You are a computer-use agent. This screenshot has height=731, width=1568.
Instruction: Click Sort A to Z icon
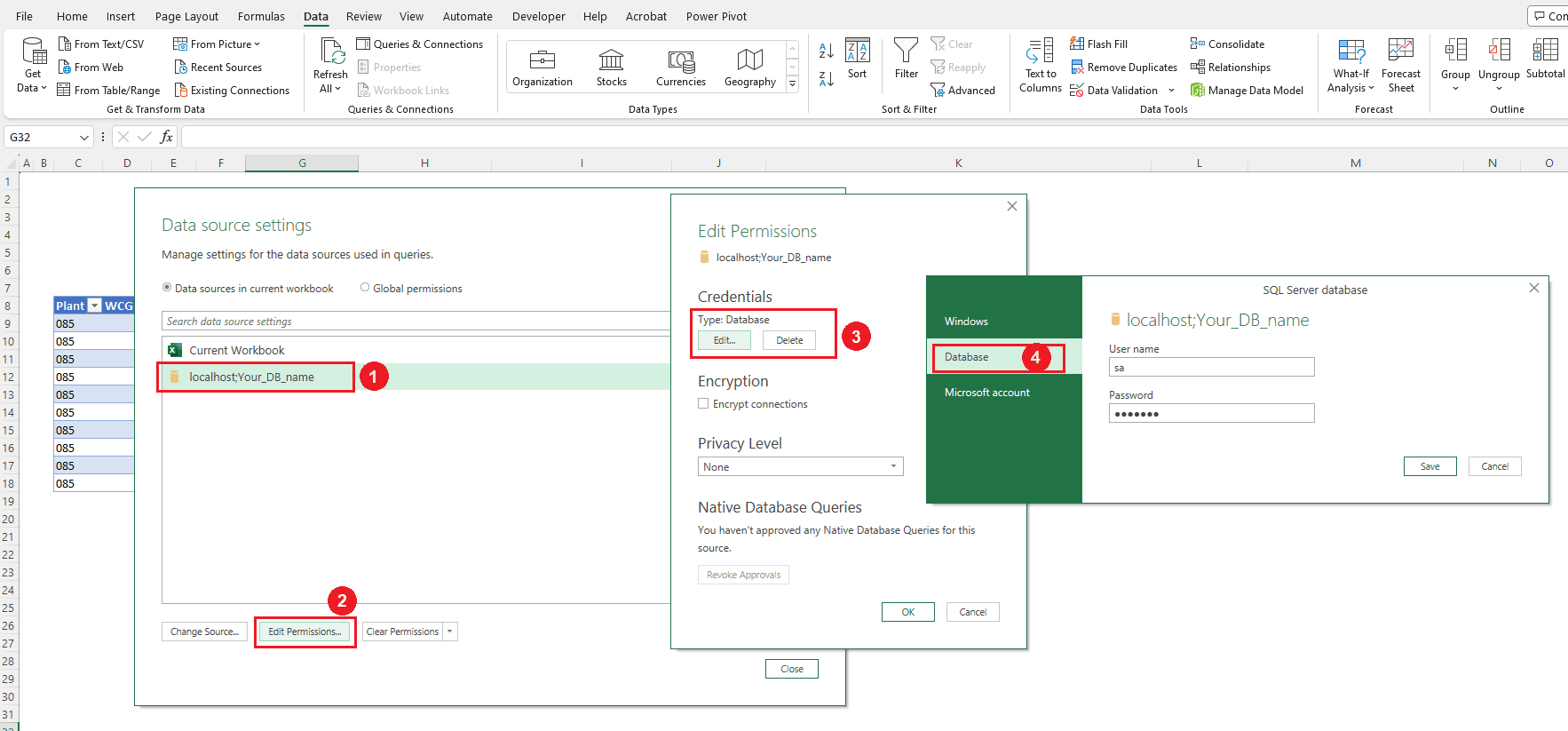coord(826,52)
